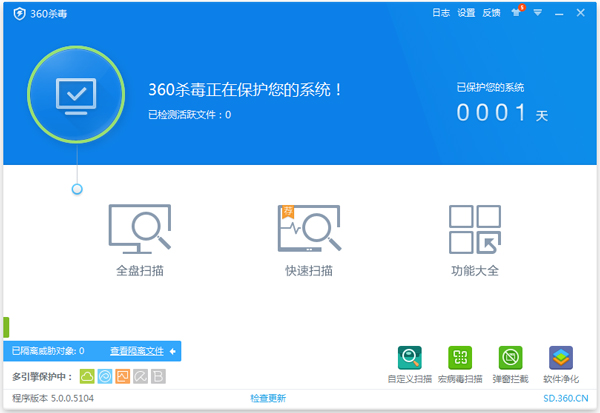Toggle the orange system repair engine icon
This screenshot has height=413, width=600.
(123, 377)
